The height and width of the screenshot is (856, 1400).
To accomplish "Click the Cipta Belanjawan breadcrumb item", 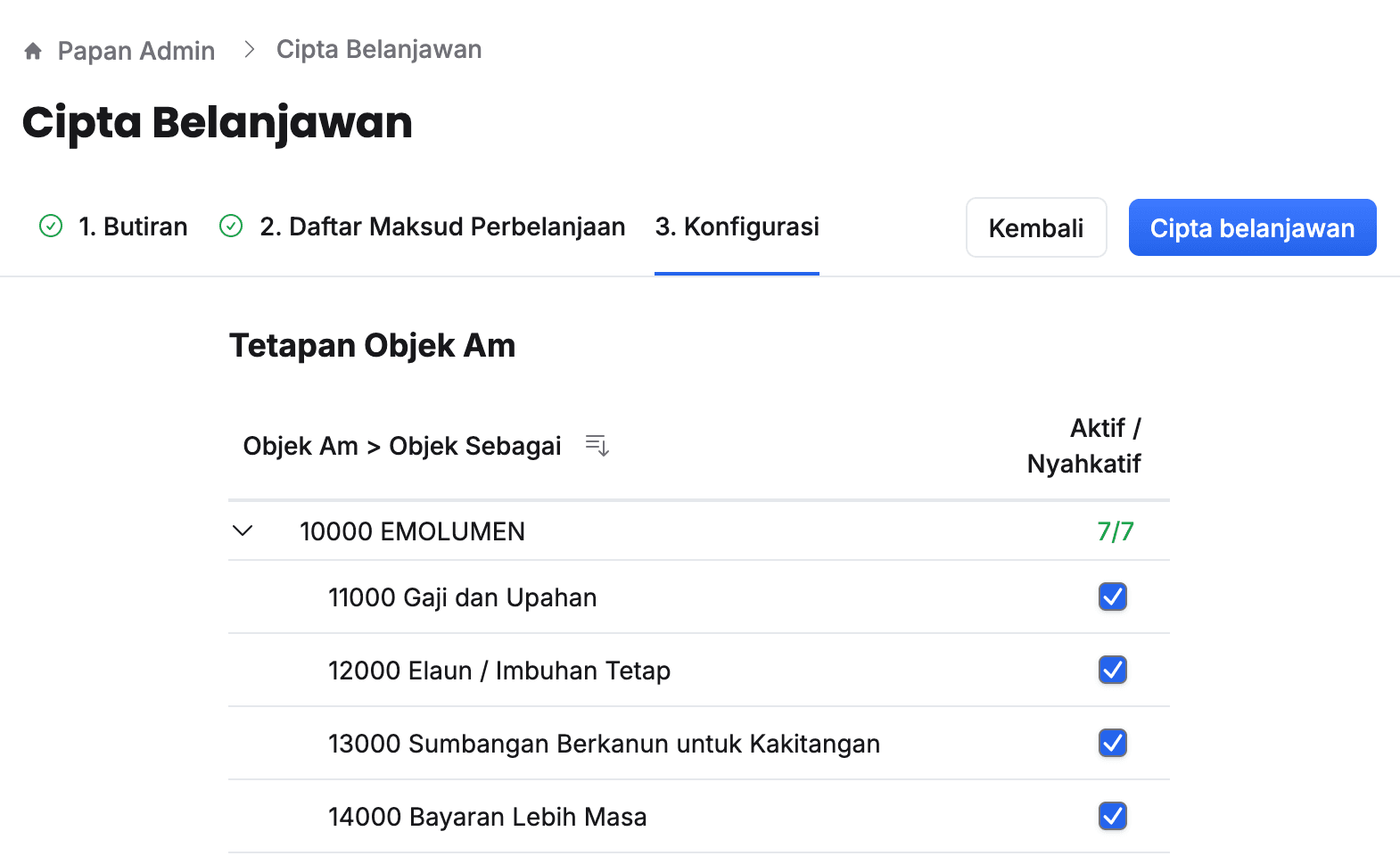I will 379,50.
